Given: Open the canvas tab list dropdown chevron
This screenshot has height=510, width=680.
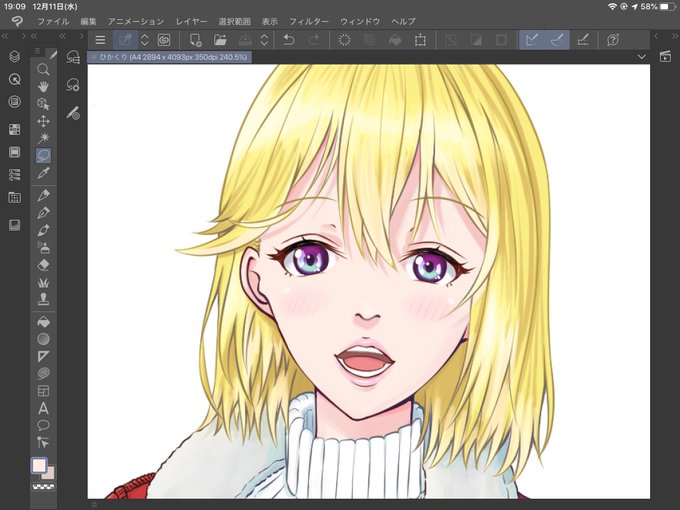Looking at the screenshot, I should (x=642, y=57).
